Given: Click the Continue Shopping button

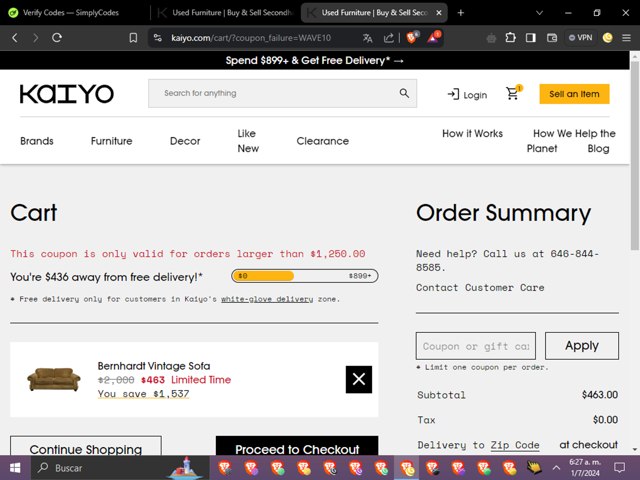Looking at the screenshot, I should click(x=86, y=446).
